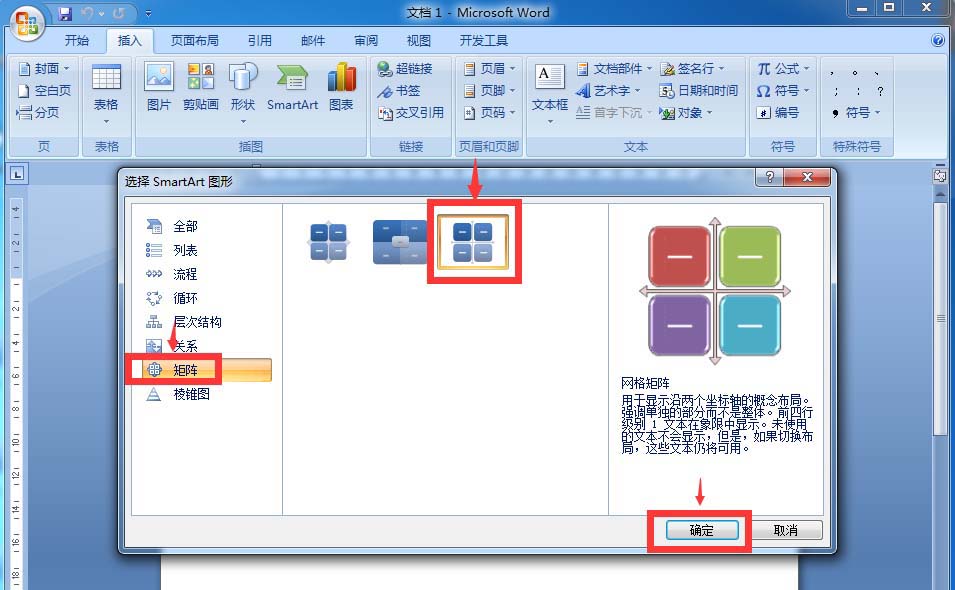Choose the Basic Matrix layout thumbnail
Image resolution: width=955 pixels, height=590 pixels.
pyautogui.click(x=328, y=242)
